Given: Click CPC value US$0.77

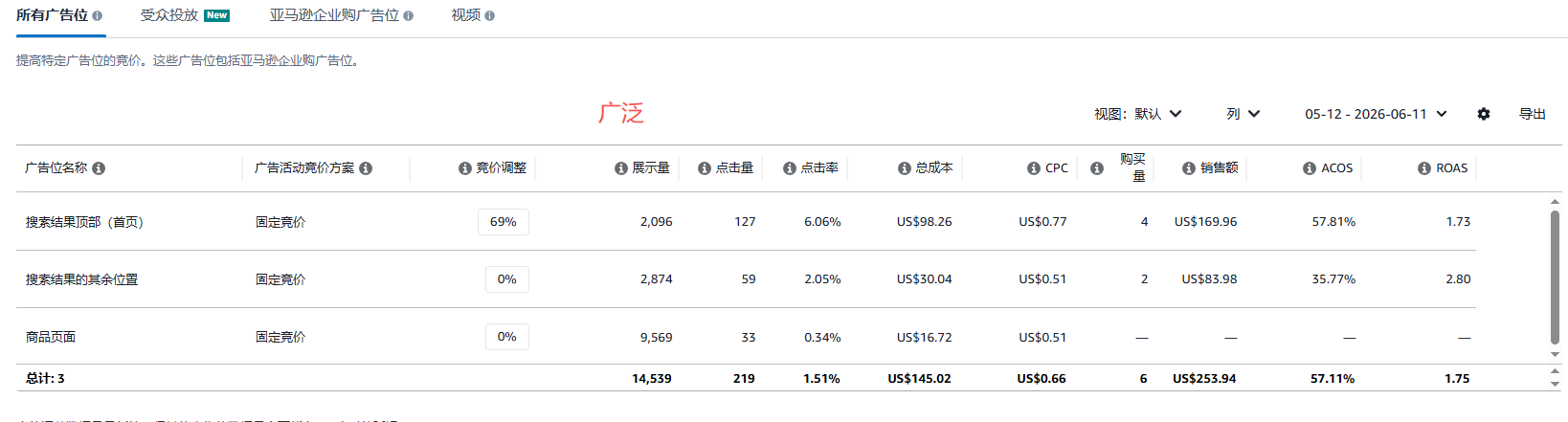Looking at the screenshot, I should tap(1042, 222).
